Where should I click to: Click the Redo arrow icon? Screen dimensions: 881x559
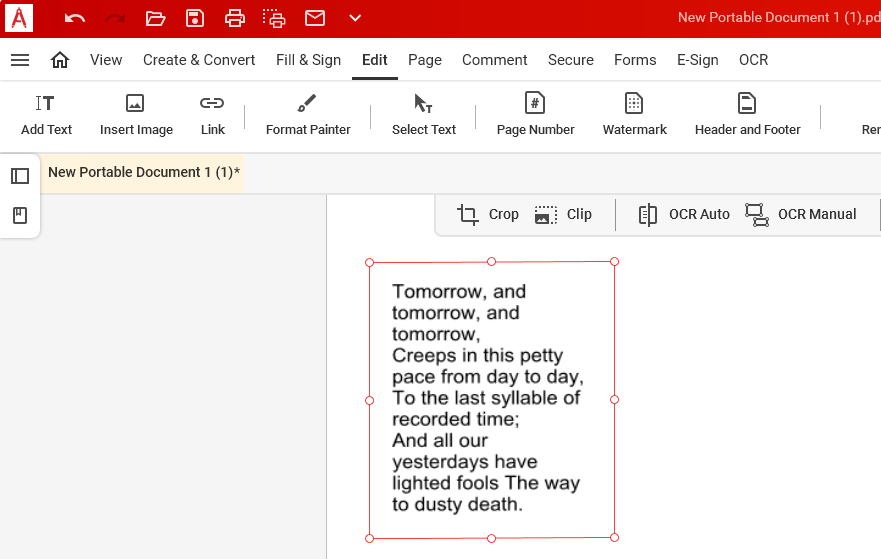click(115, 19)
